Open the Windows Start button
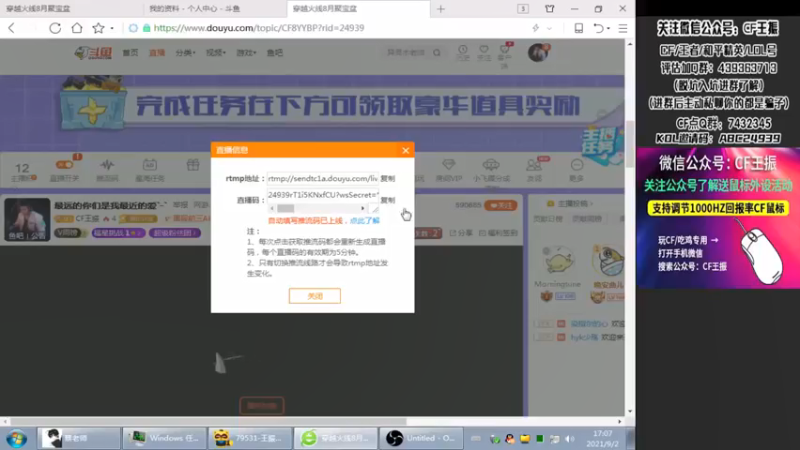800x450 pixels. coord(16,438)
